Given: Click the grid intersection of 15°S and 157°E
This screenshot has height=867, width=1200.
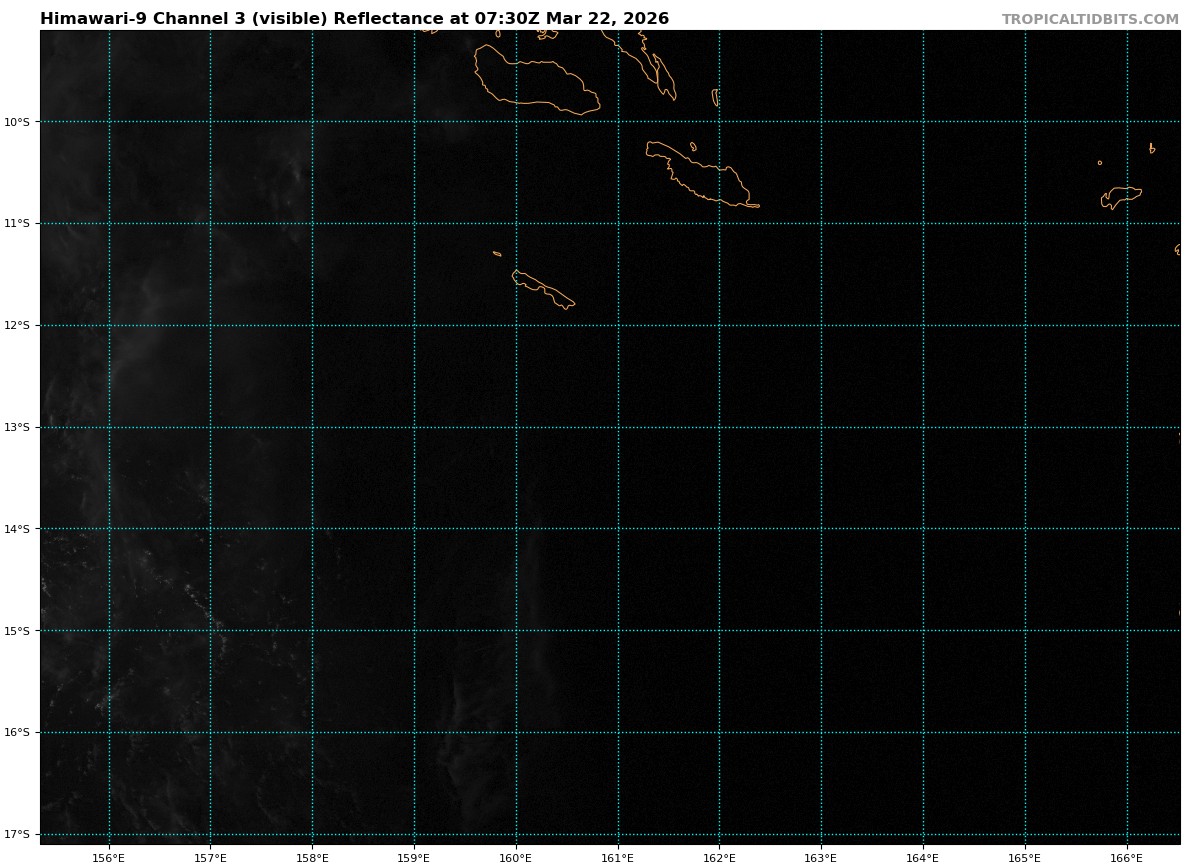Looking at the screenshot, I should click(210, 630).
